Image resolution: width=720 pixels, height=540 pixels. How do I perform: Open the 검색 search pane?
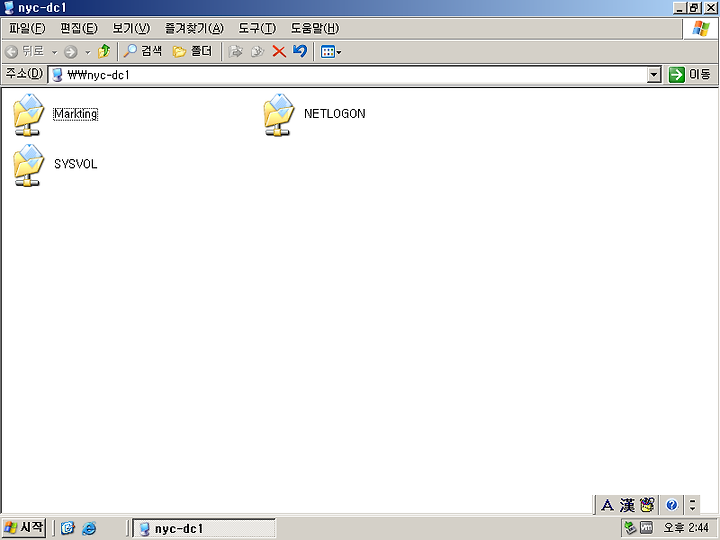pyautogui.click(x=143, y=51)
